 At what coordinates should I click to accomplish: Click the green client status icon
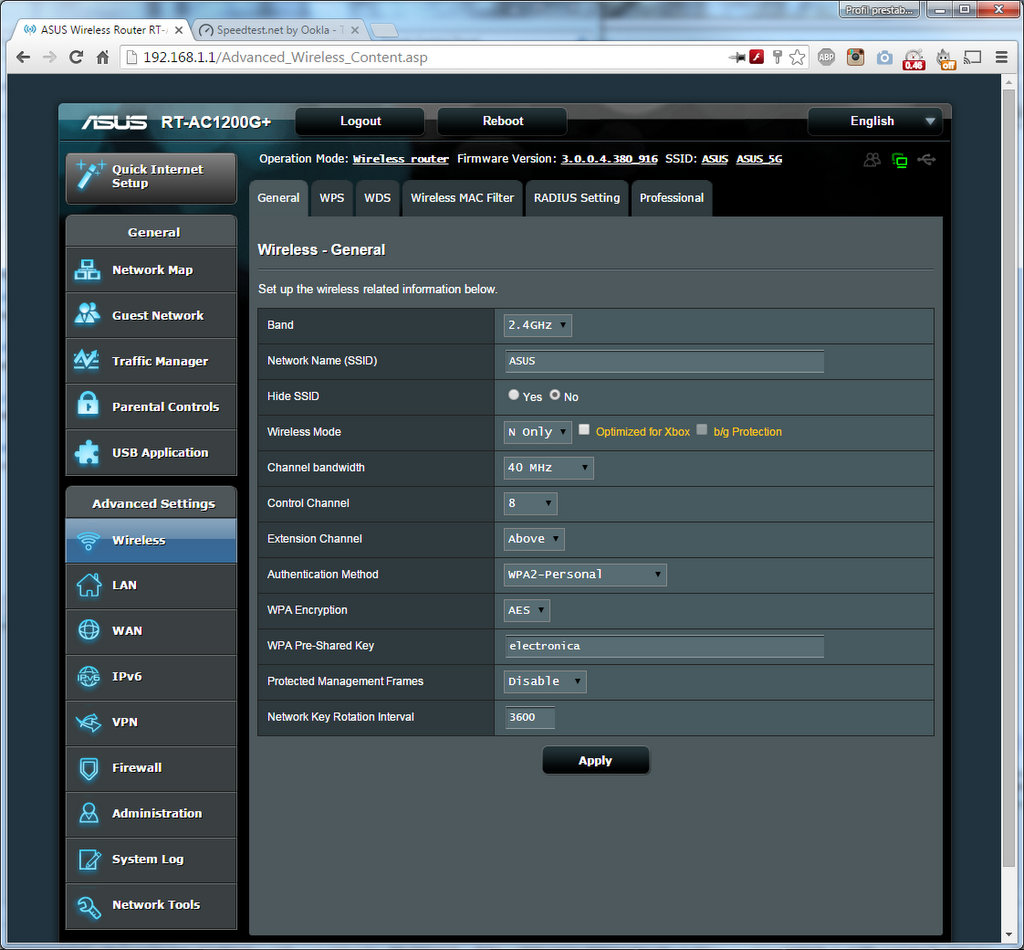click(x=900, y=160)
